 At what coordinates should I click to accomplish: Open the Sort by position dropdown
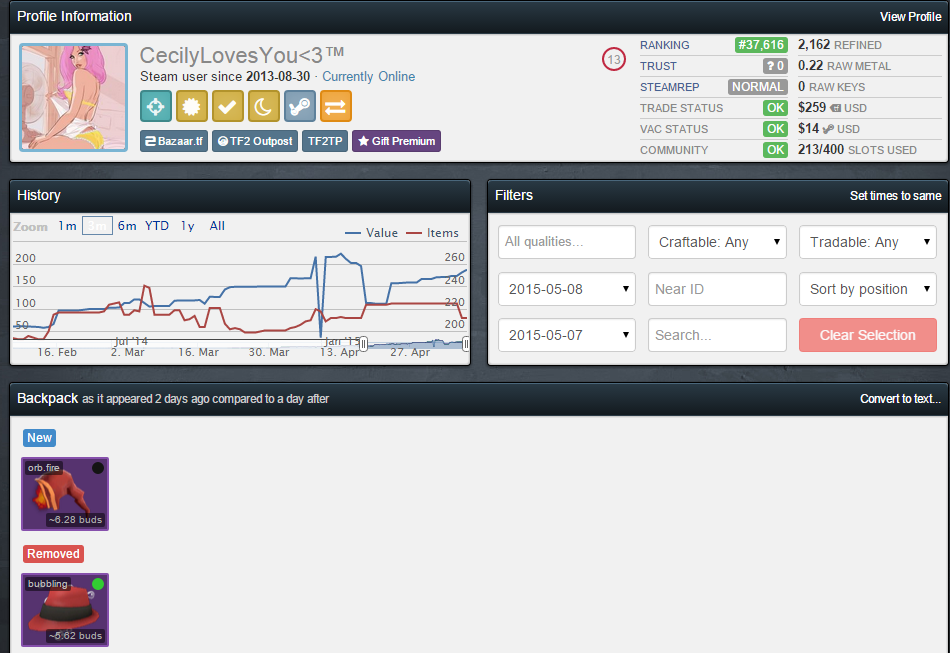click(868, 289)
